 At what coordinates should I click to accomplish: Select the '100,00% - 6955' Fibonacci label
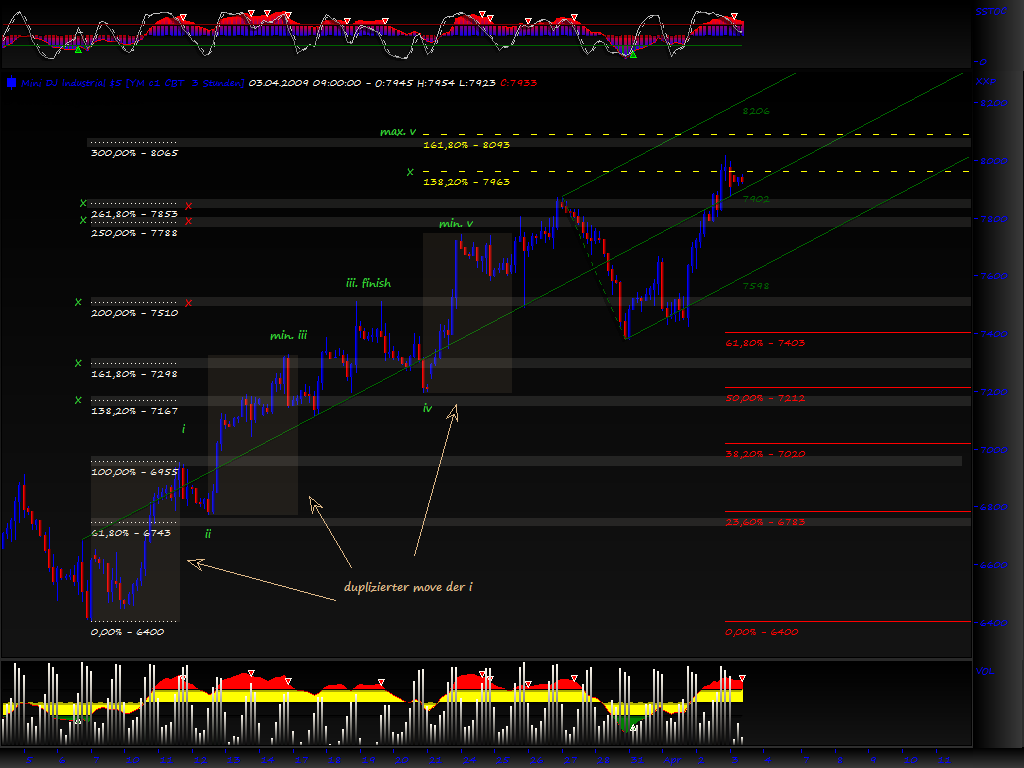click(134, 472)
